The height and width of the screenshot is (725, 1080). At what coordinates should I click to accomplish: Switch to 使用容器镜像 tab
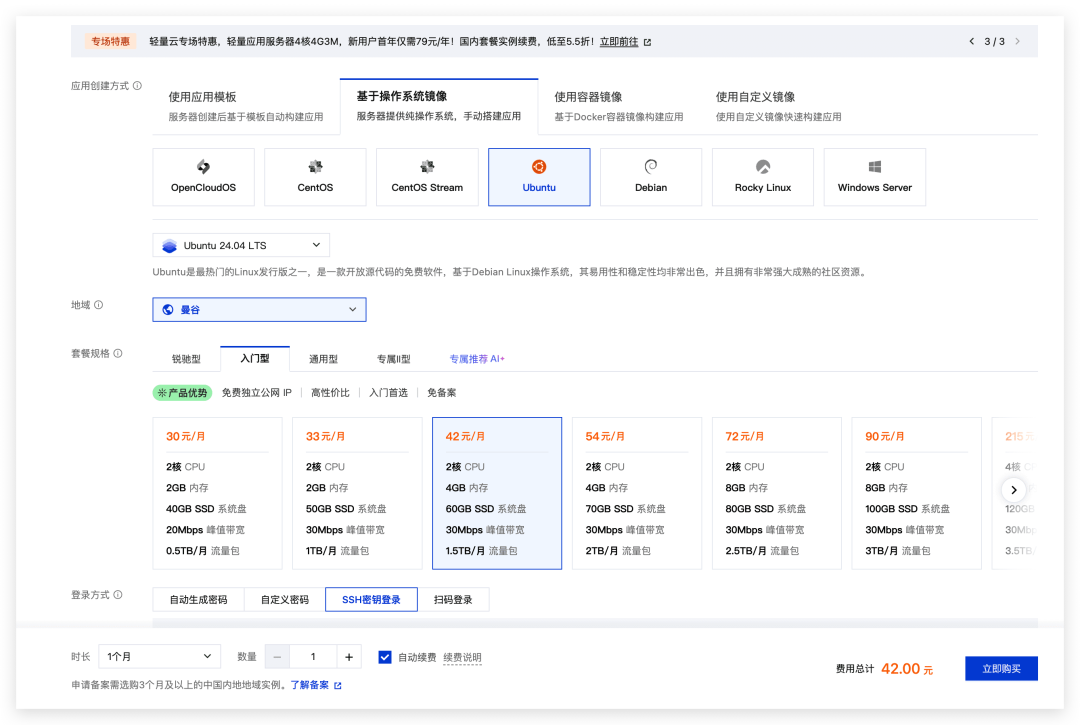(x=619, y=106)
